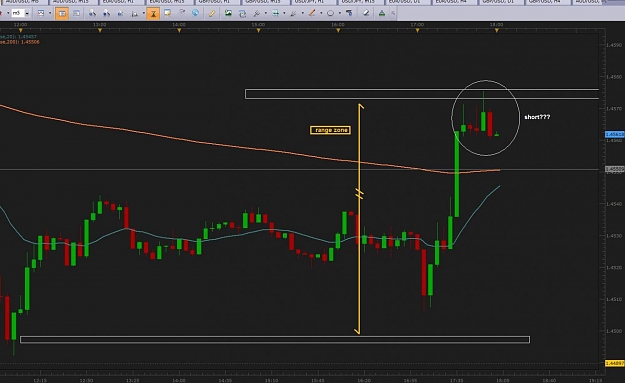625x383 pixels.
Task: Toggle the first orange highlighted toolbar button
Action: [62, 14]
